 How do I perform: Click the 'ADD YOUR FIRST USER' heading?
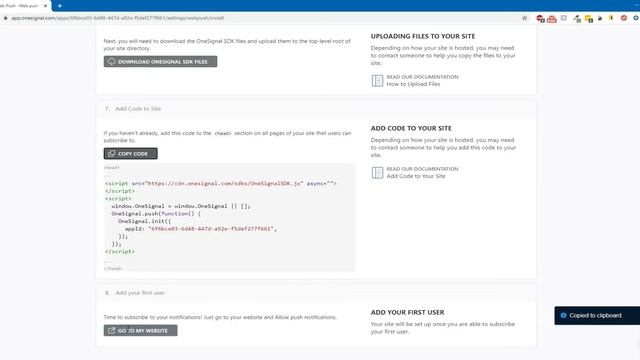pyautogui.click(x=407, y=312)
